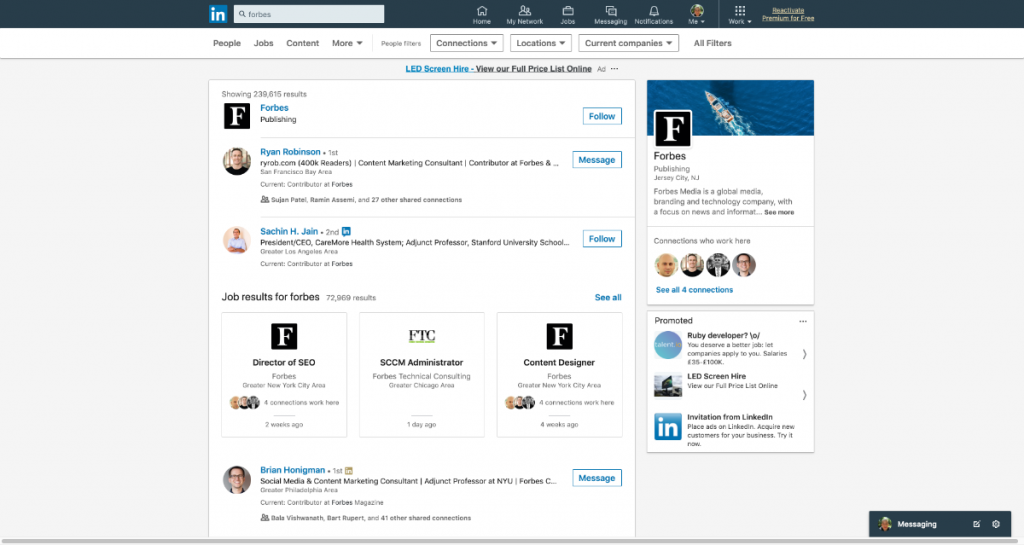Click the Forbes company logo in the results
This screenshot has height=545, width=1024.
pyautogui.click(x=237, y=116)
